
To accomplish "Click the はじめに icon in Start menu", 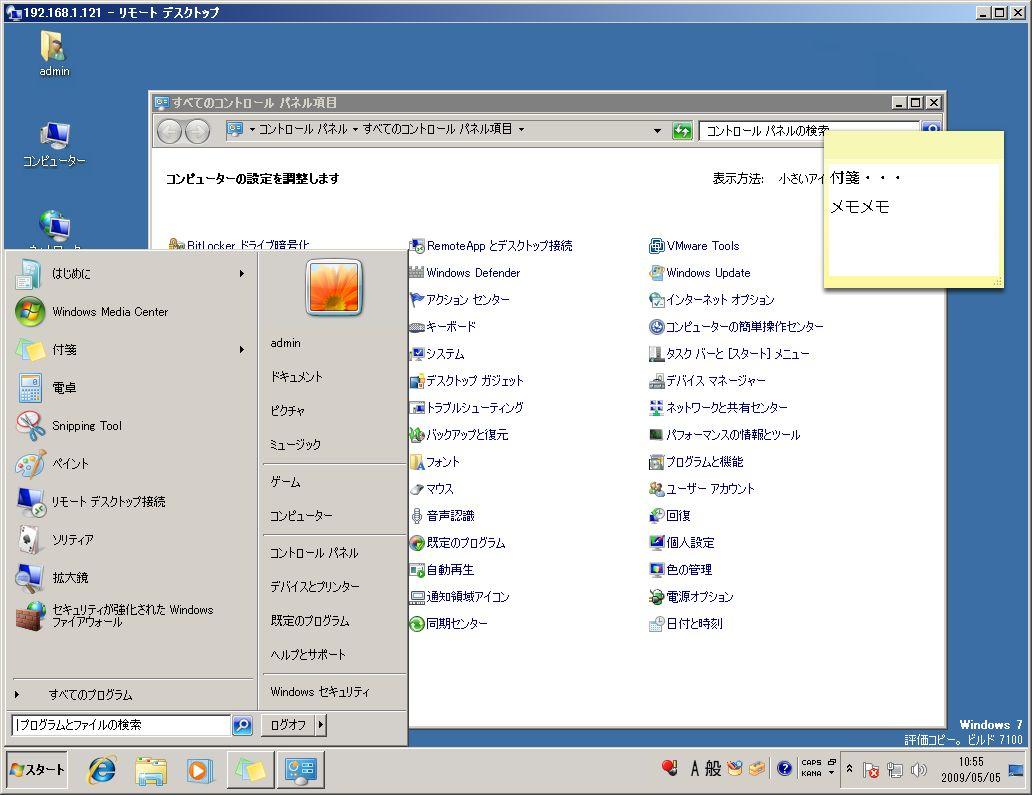I will point(28,274).
